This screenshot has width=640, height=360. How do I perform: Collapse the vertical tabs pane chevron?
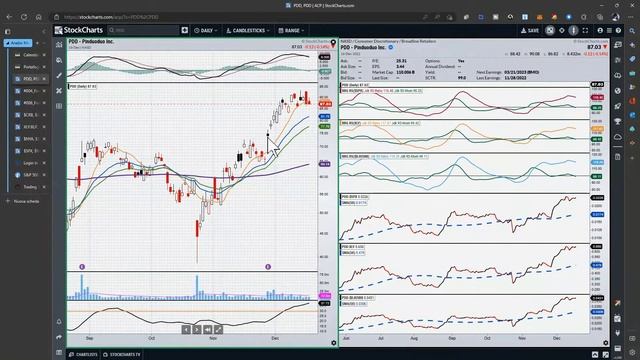point(44,31)
